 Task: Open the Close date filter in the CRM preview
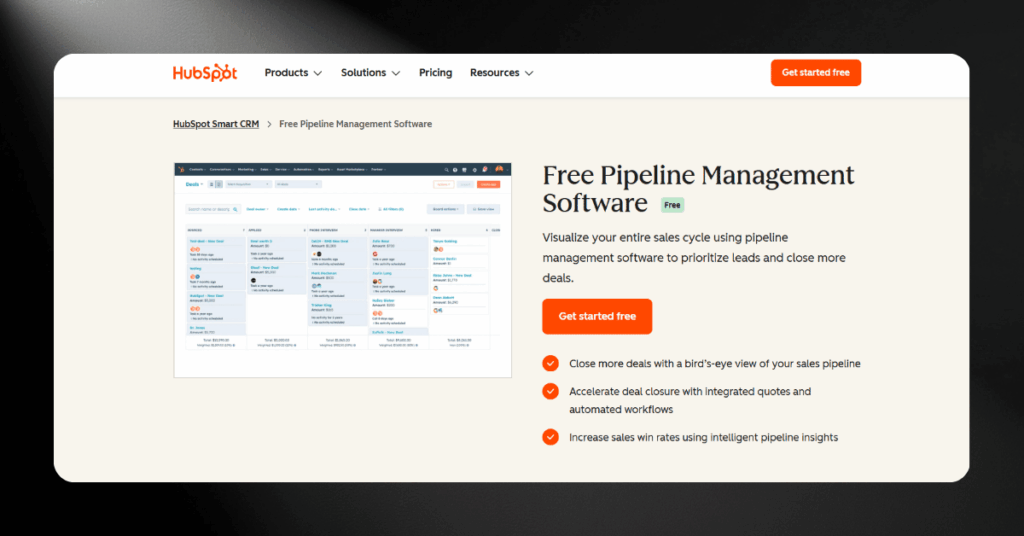coord(359,209)
